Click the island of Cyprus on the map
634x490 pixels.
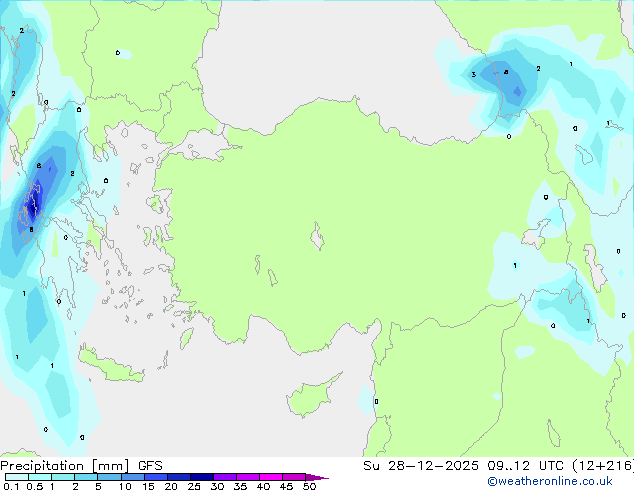pyautogui.click(x=309, y=398)
